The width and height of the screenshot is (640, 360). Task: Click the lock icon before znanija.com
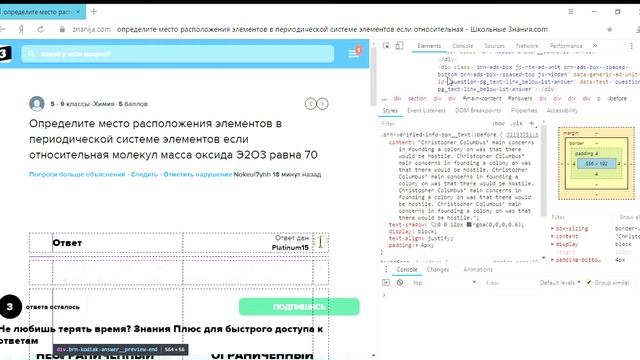pyautogui.click(x=62, y=29)
